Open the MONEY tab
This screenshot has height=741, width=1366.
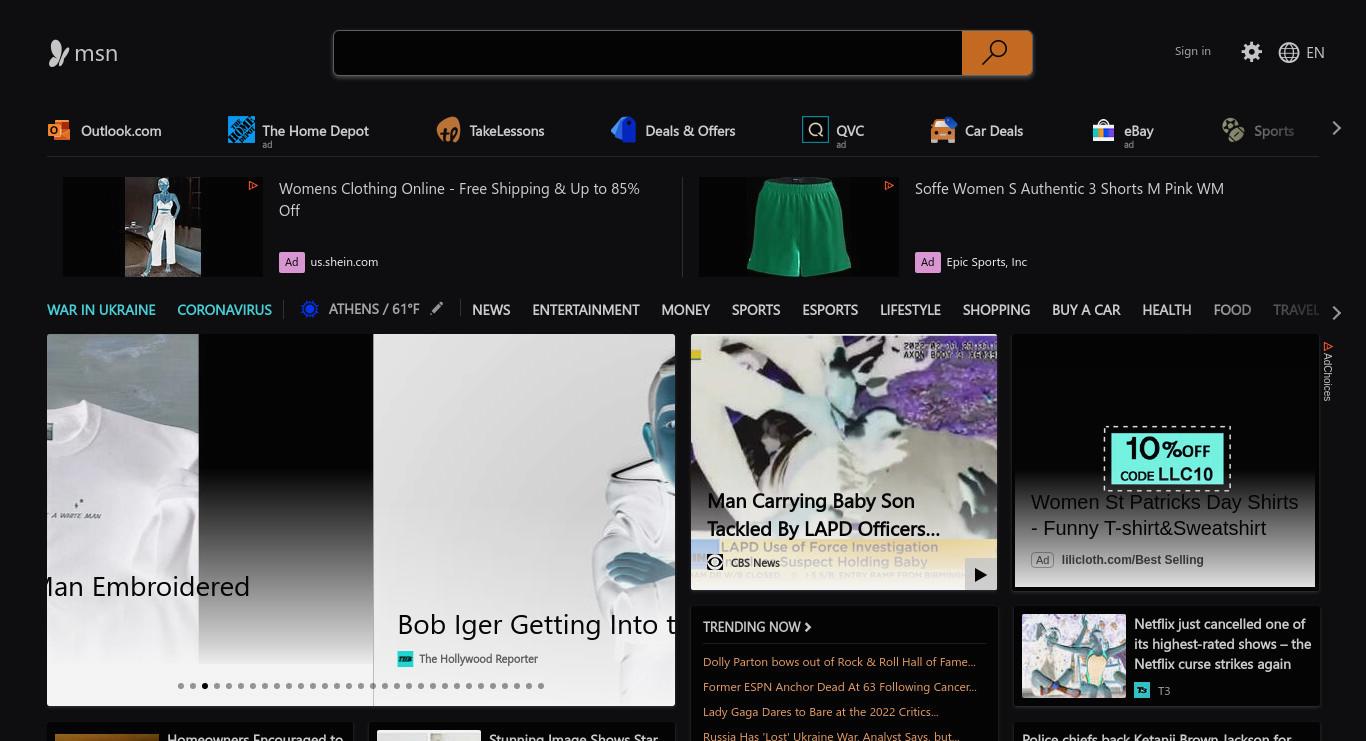[685, 310]
